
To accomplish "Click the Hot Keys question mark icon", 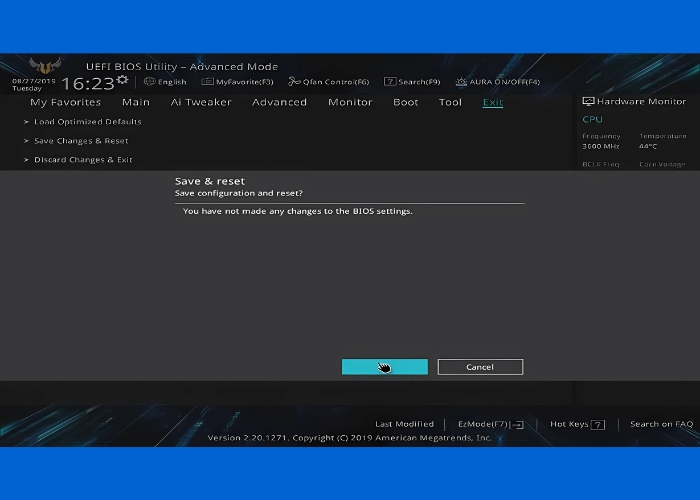I will [598, 424].
